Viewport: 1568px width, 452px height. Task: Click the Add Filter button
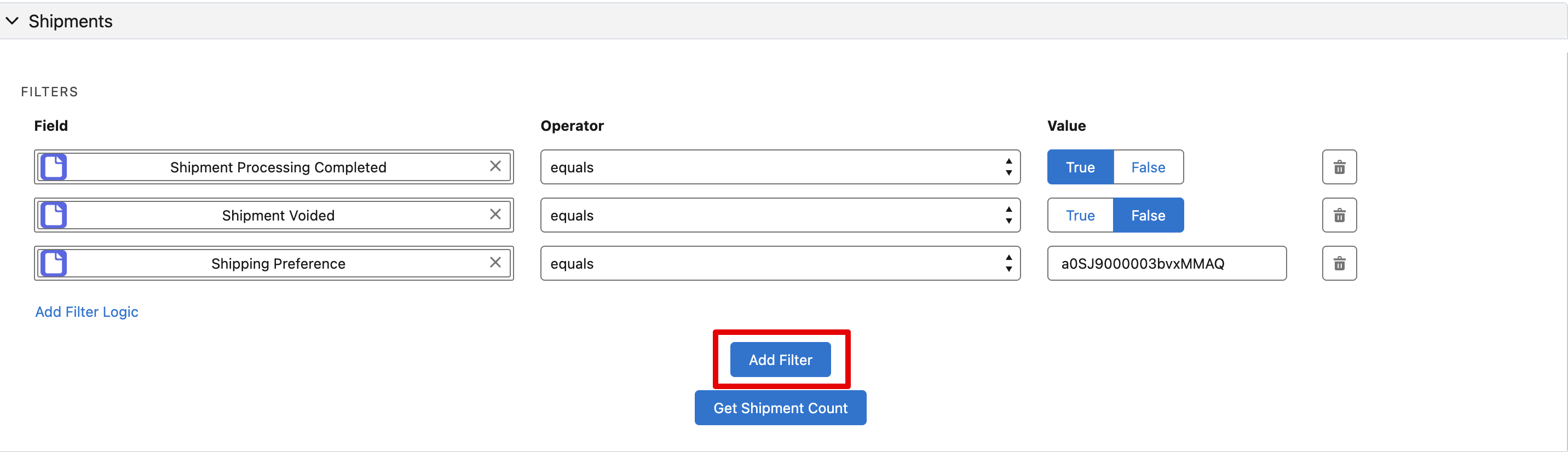pyautogui.click(x=780, y=360)
